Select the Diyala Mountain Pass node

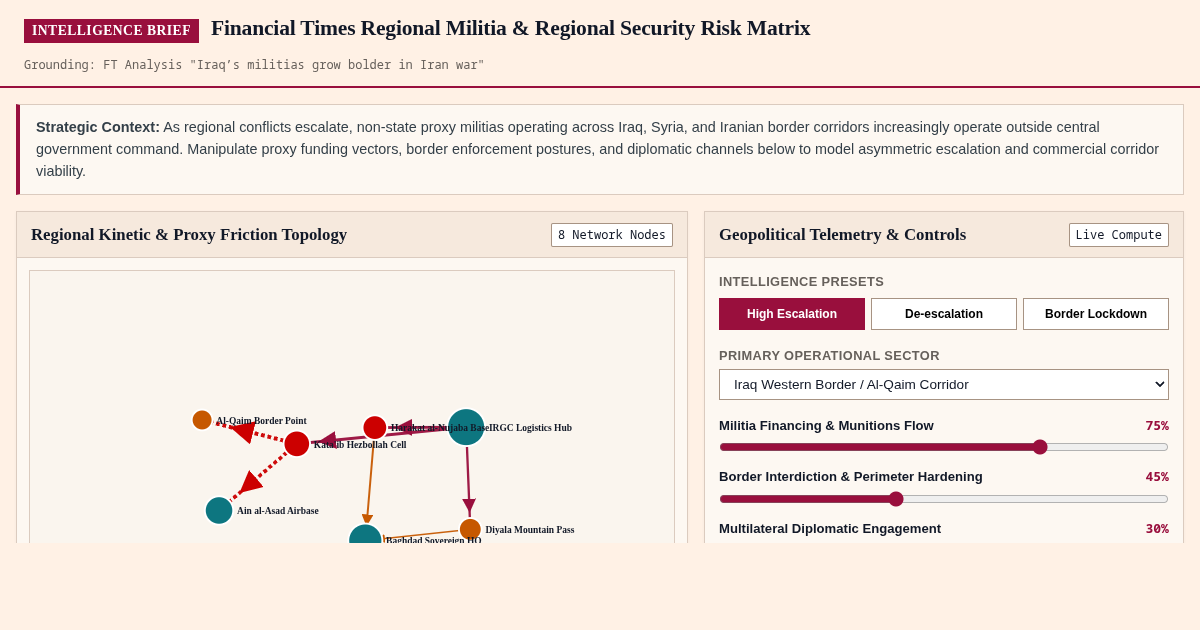[x=470, y=529]
